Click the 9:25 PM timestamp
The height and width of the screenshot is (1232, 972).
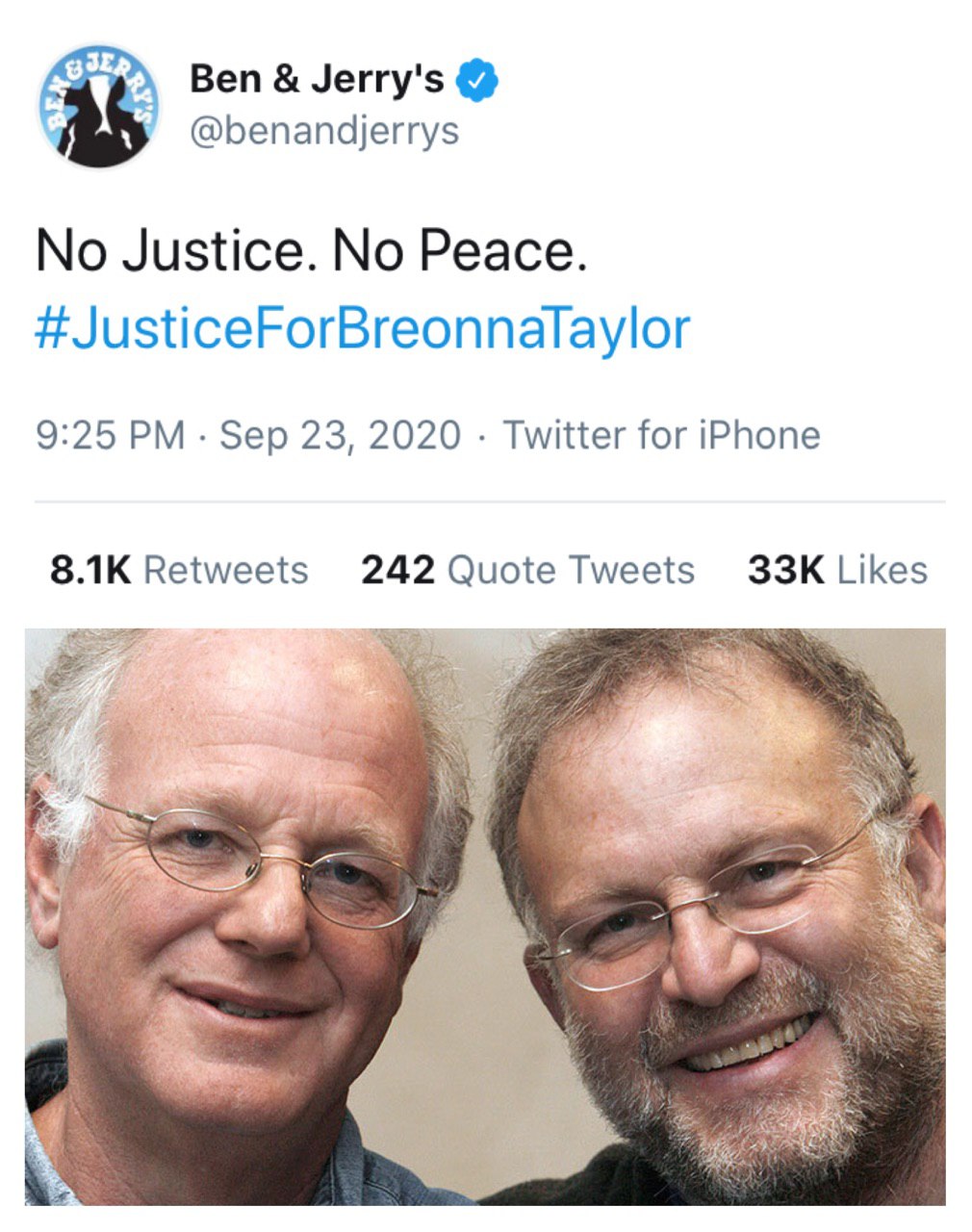tap(110, 435)
